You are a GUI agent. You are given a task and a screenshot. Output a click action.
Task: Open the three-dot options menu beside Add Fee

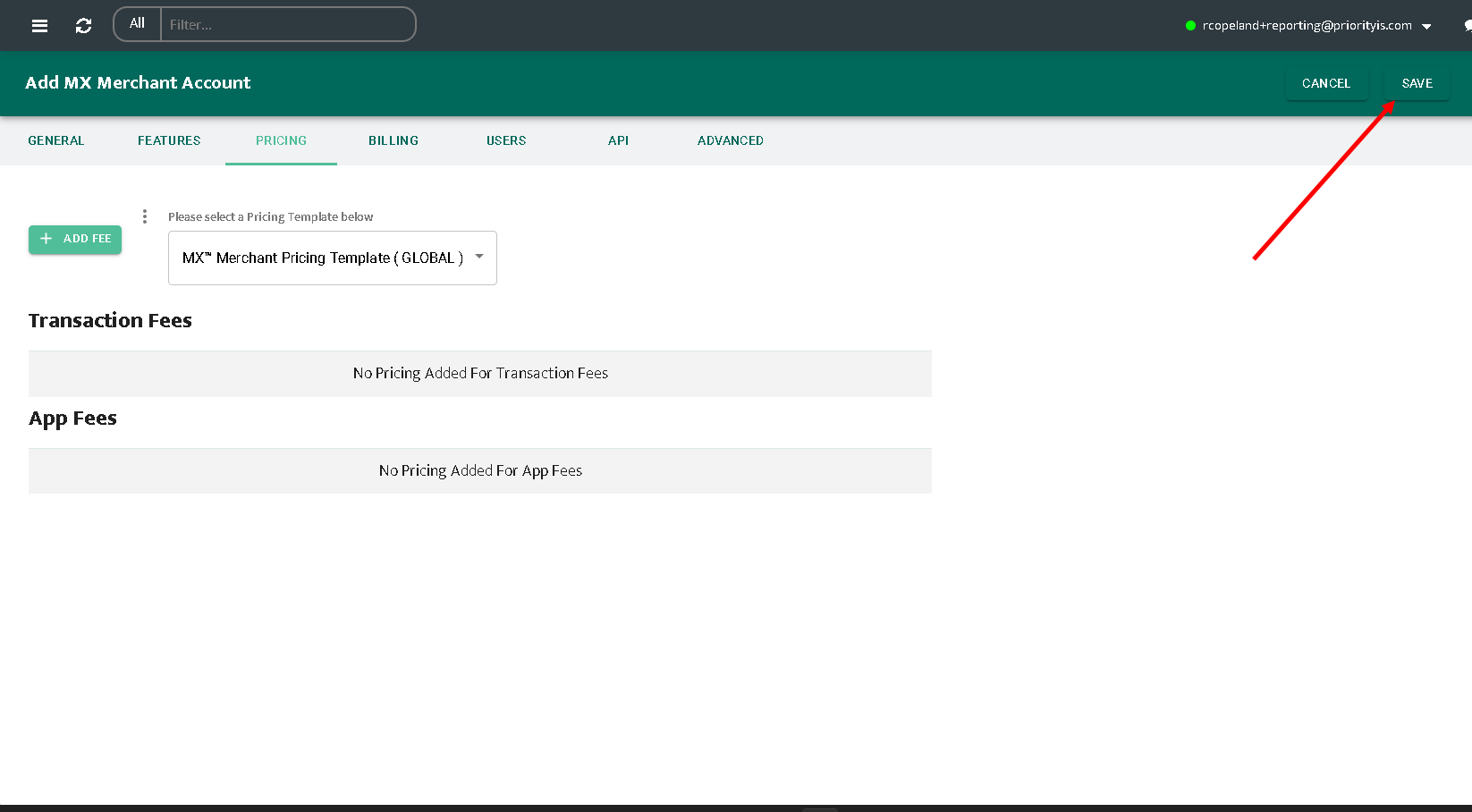tap(145, 216)
